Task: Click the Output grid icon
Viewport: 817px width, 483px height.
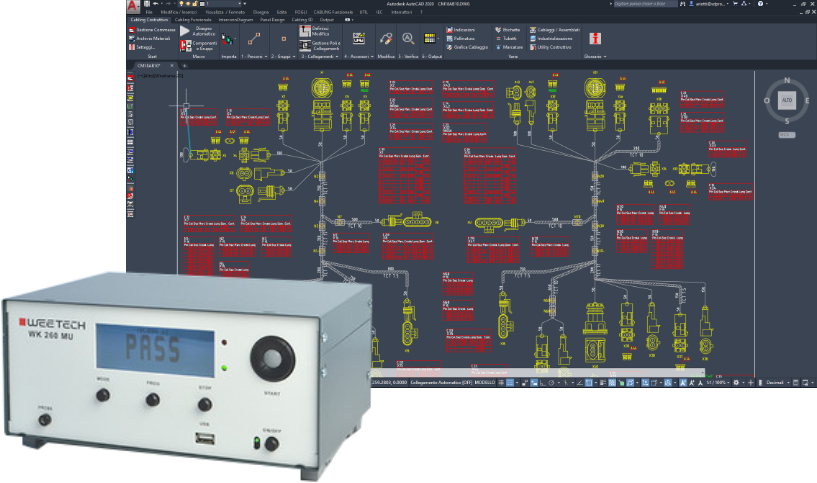Action: pos(430,38)
